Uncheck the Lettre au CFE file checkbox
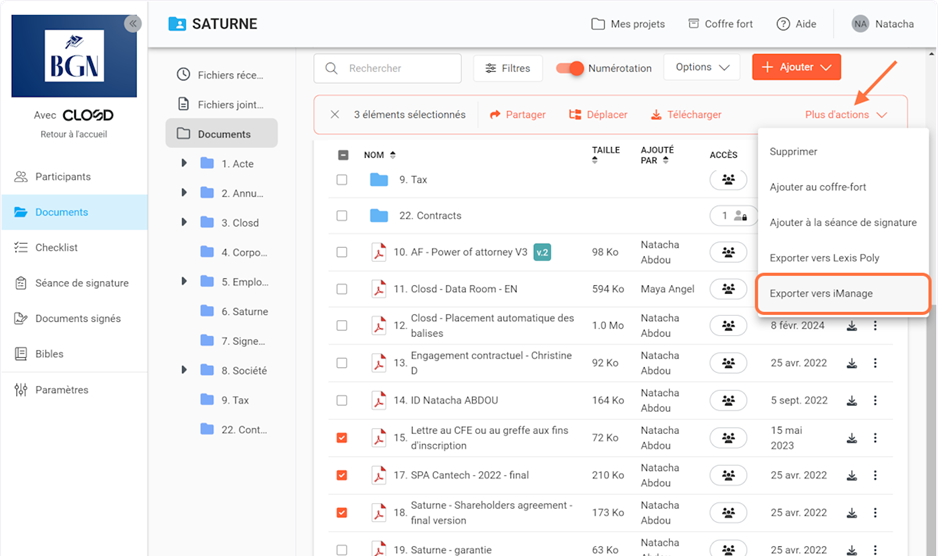The image size is (942, 556). tap(342, 437)
